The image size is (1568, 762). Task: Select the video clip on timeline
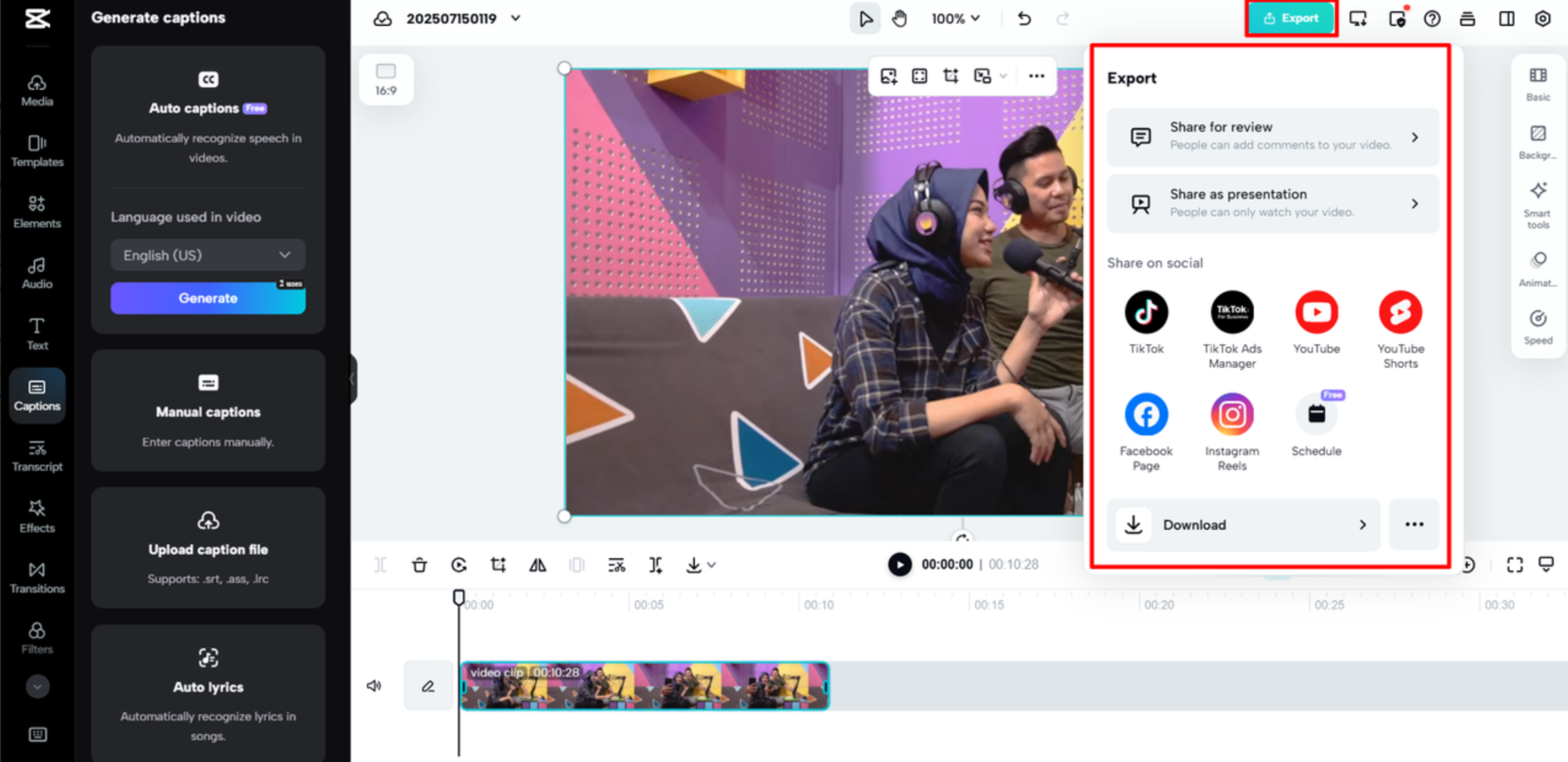(x=644, y=687)
